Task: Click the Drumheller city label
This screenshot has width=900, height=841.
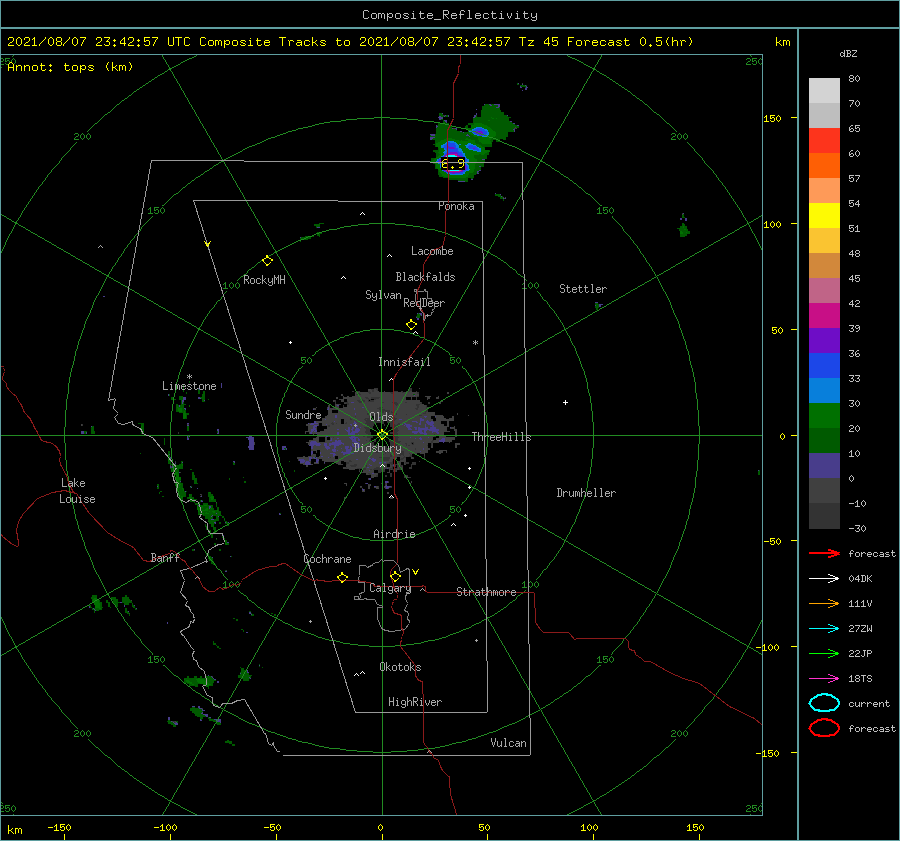Action: [x=586, y=493]
